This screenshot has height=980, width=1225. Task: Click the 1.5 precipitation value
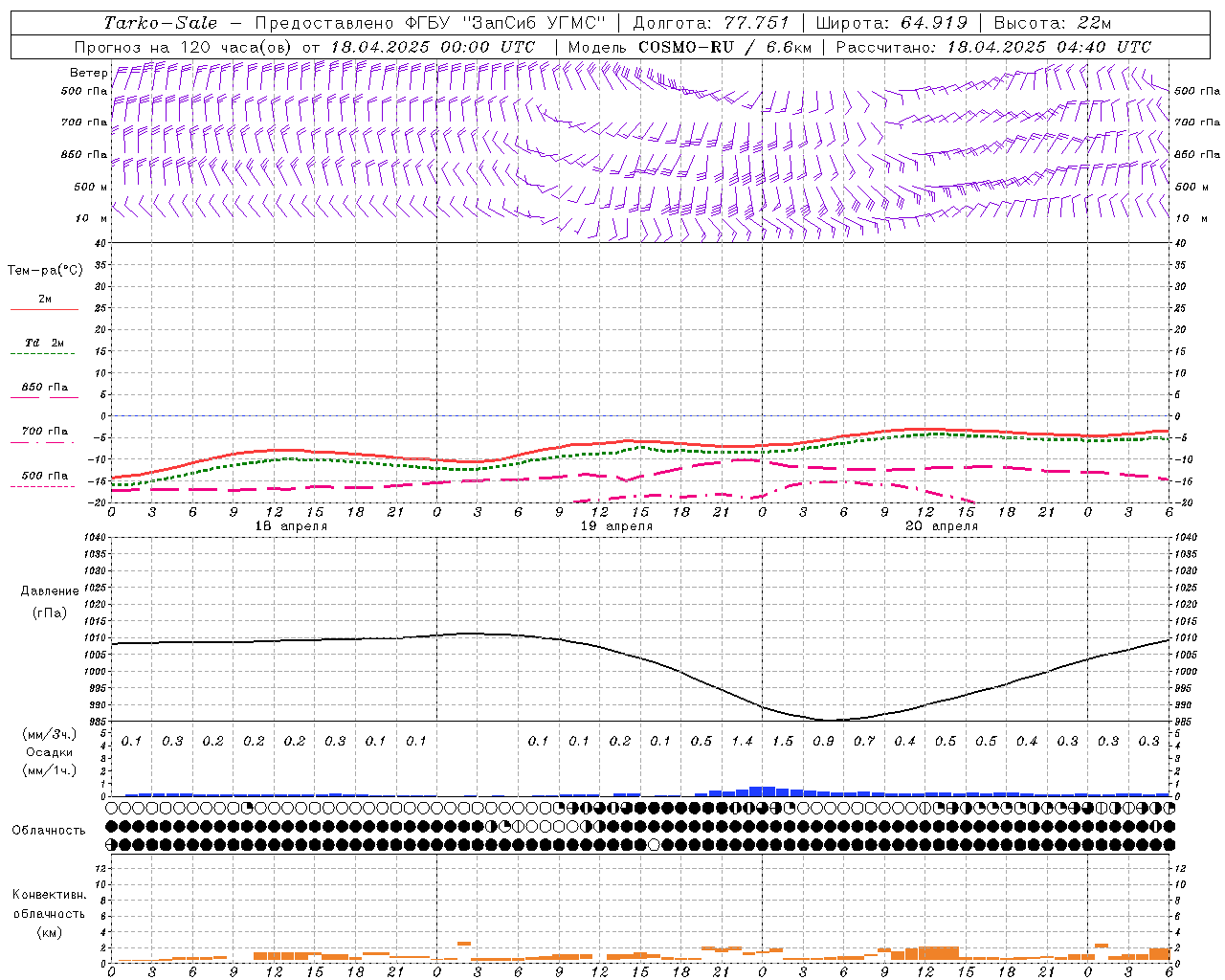pyautogui.click(x=783, y=742)
